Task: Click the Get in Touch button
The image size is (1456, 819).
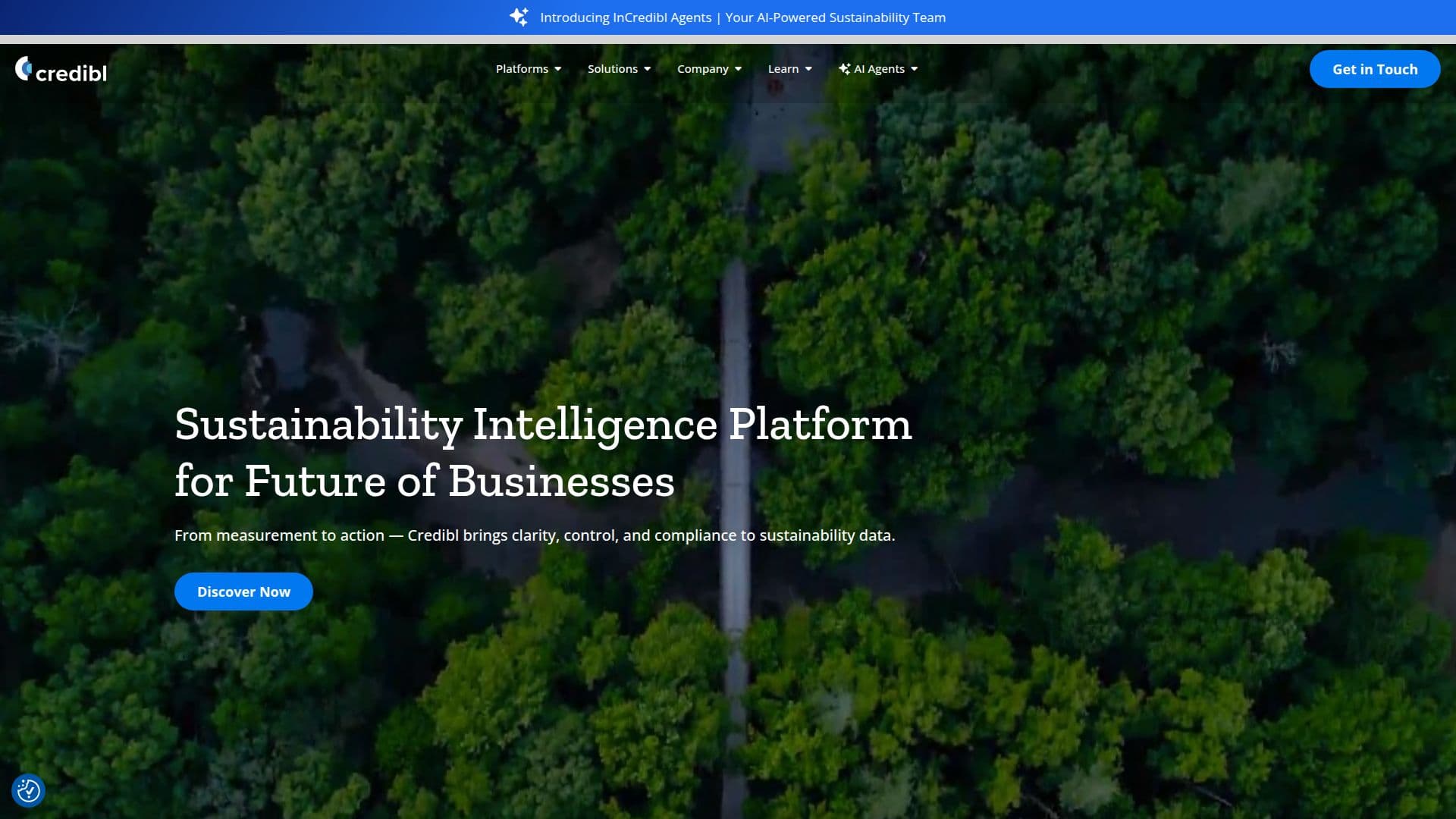Action: 1375,69
